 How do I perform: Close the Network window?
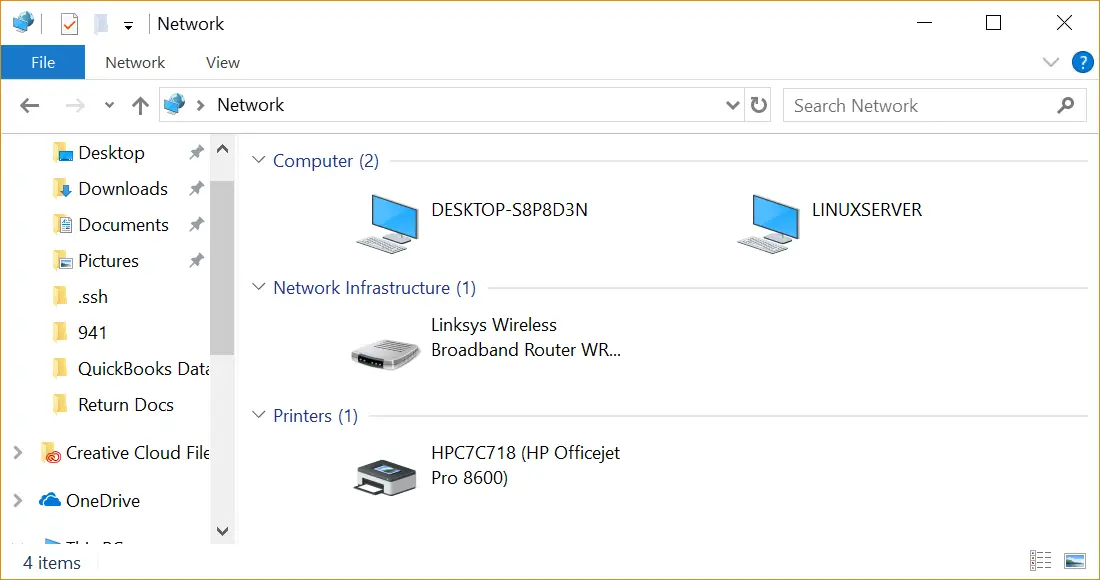[1064, 22]
